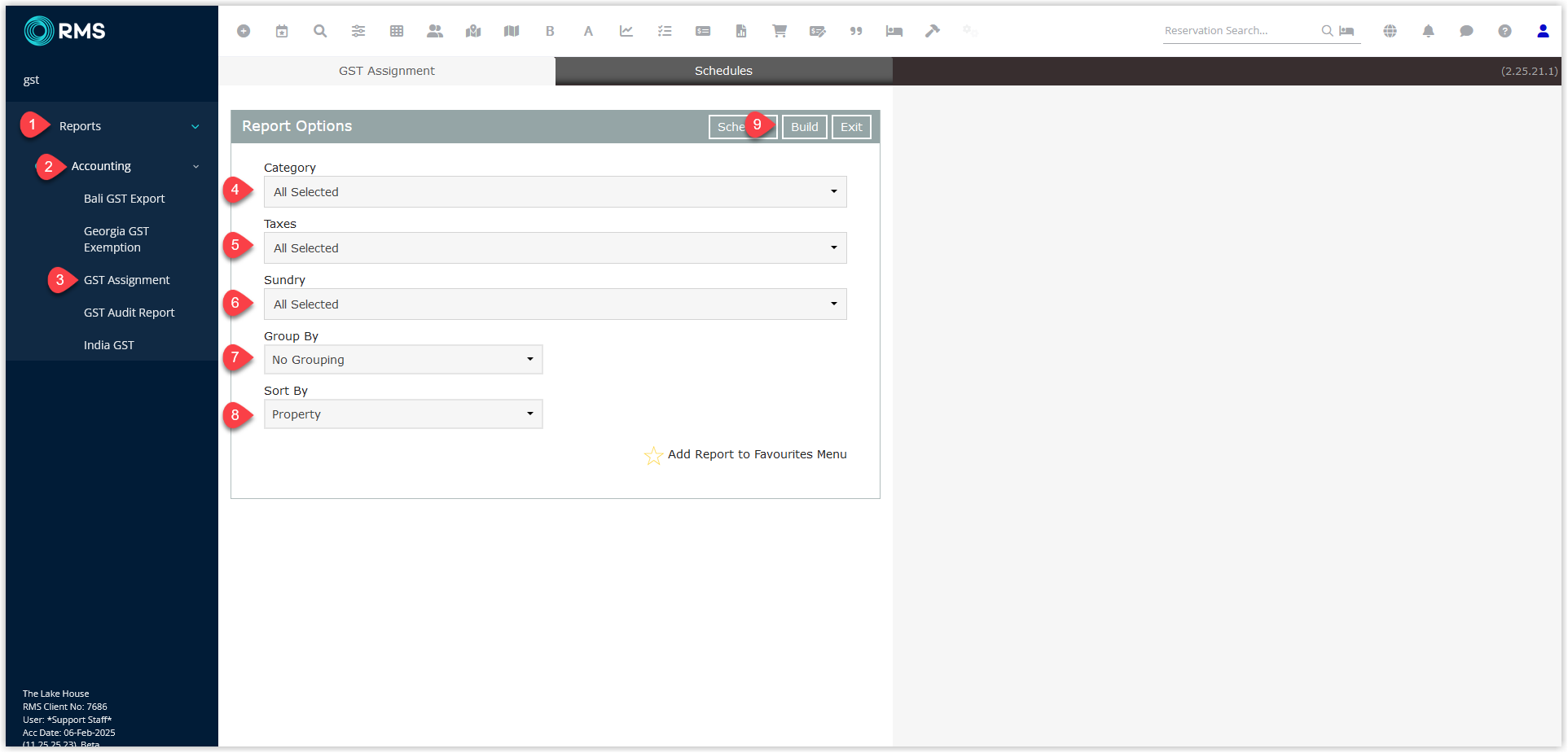Screen dimensions: 1568x753
Task: Collapse the Accounting menu section
Action: click(x=195, y=166)
